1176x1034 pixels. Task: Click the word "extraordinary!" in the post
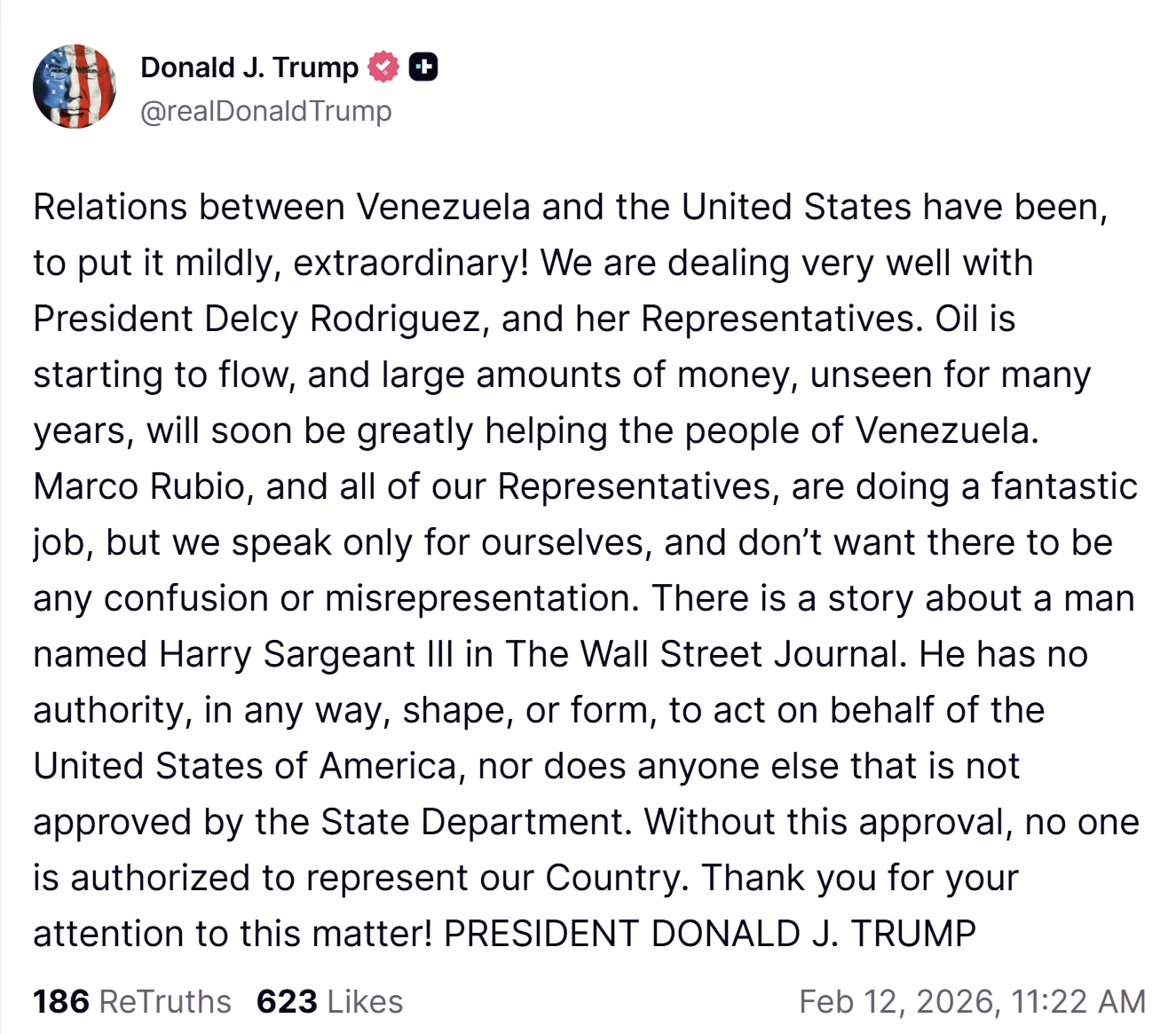pos(411,263)
